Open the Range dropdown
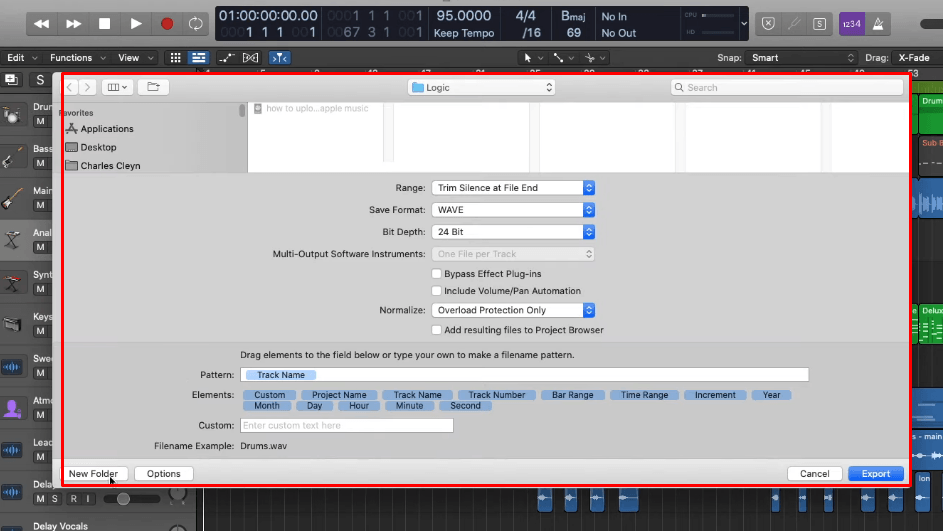This screenshot has width=943, height=531. (513, 188)
